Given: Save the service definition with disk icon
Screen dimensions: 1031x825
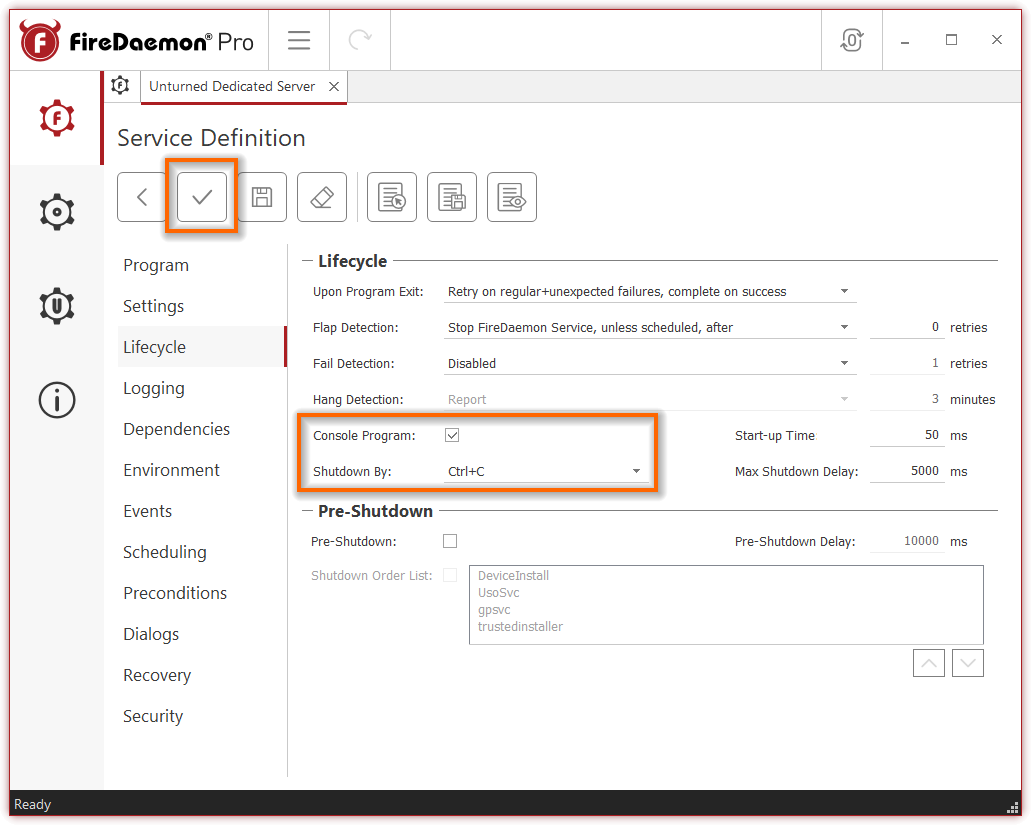Looking at the screenshot, I should pos(262,197).
